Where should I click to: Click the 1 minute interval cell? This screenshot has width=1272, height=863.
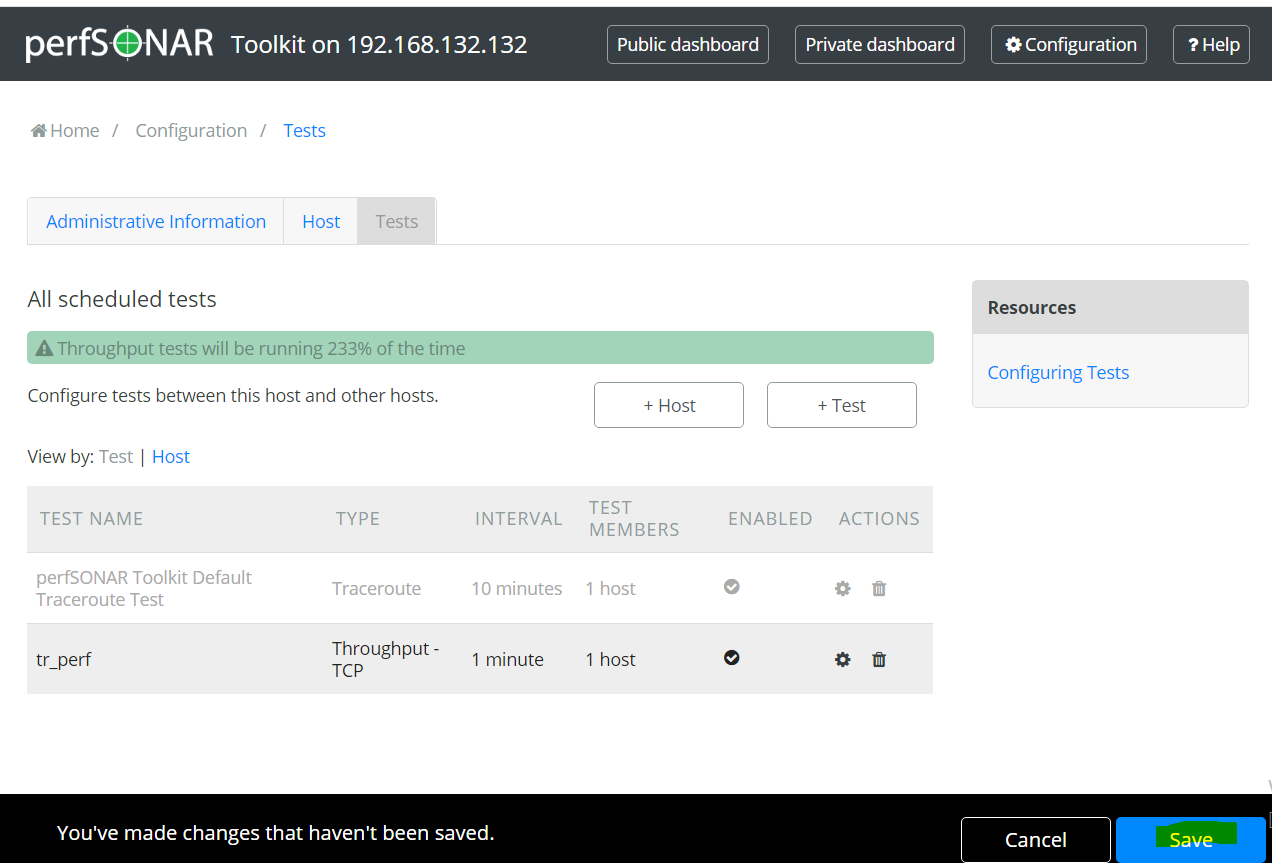point(508,659)
